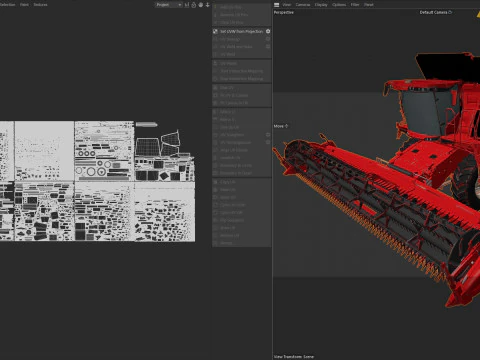Click the Set UVW from Projection command
This screenshot has height=360, width=480.
click(x=242, y=31)
